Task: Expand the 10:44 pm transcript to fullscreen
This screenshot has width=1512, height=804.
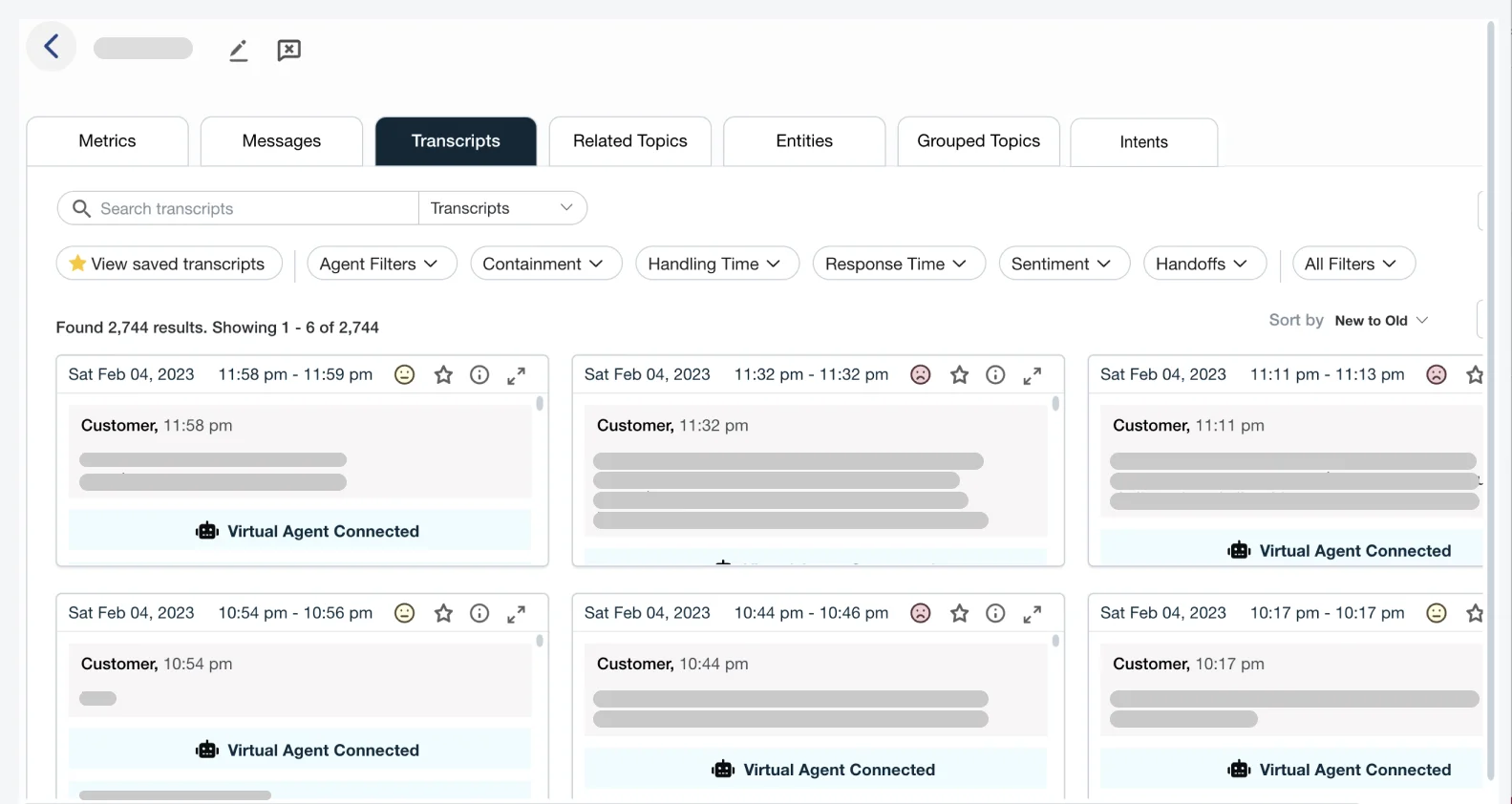Action: (1032, 614)
